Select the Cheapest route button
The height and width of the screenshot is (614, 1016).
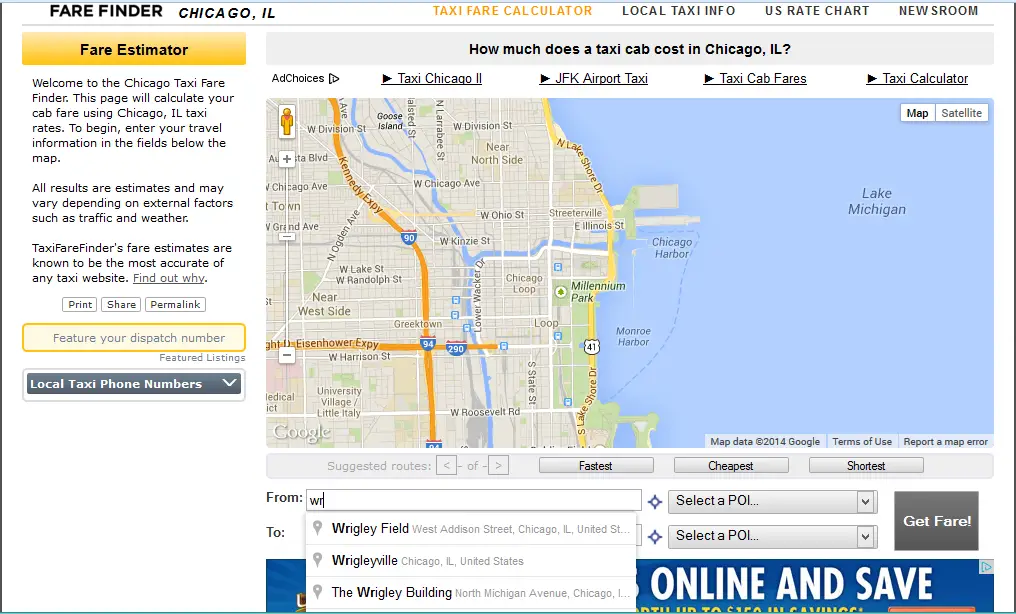pyautogui.click(x=731, y=466)
